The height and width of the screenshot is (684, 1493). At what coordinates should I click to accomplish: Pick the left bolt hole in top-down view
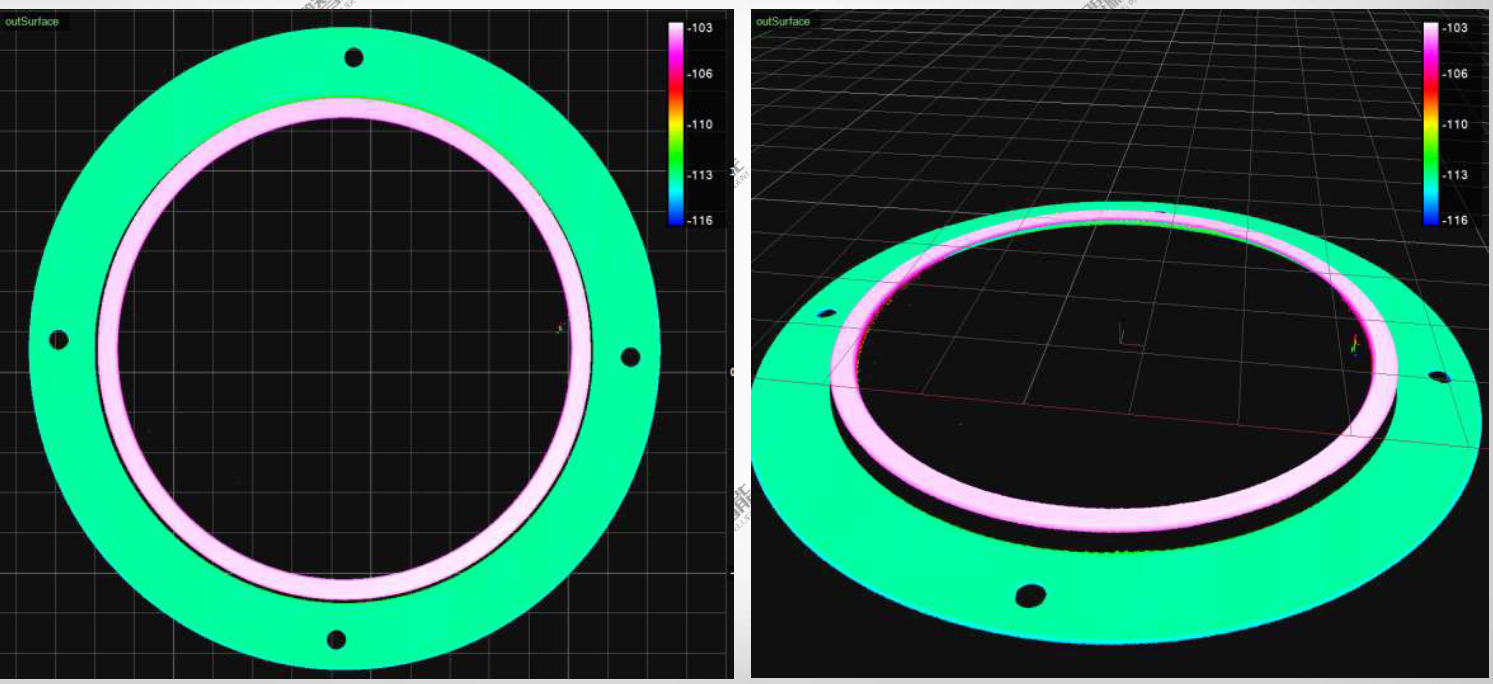click(59, 340)
